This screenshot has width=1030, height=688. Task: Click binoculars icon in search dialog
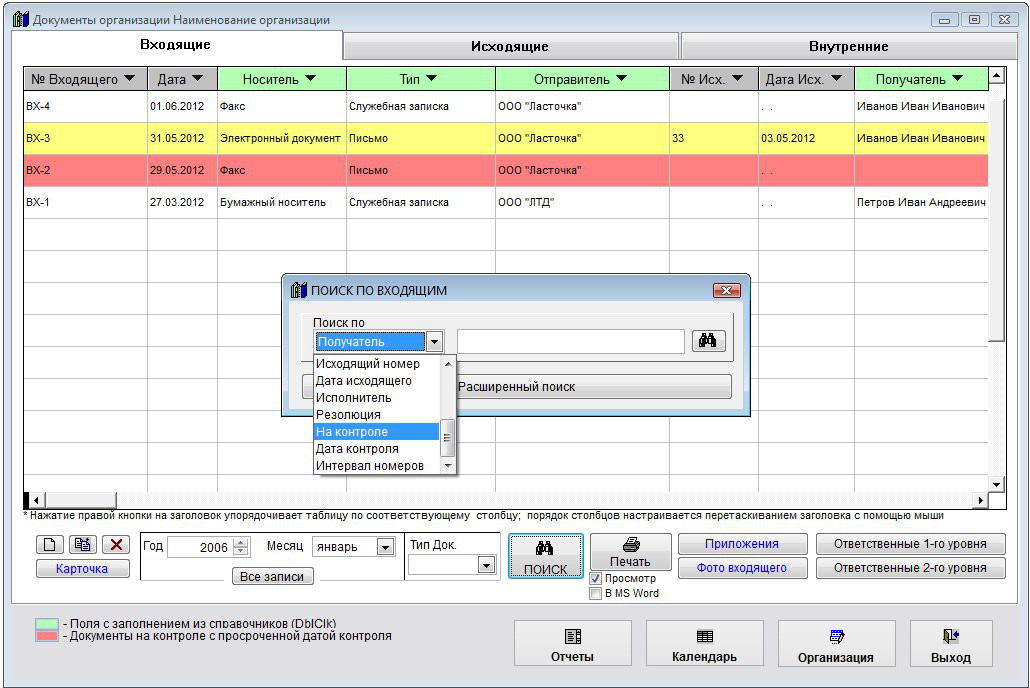tap(707, 341)
